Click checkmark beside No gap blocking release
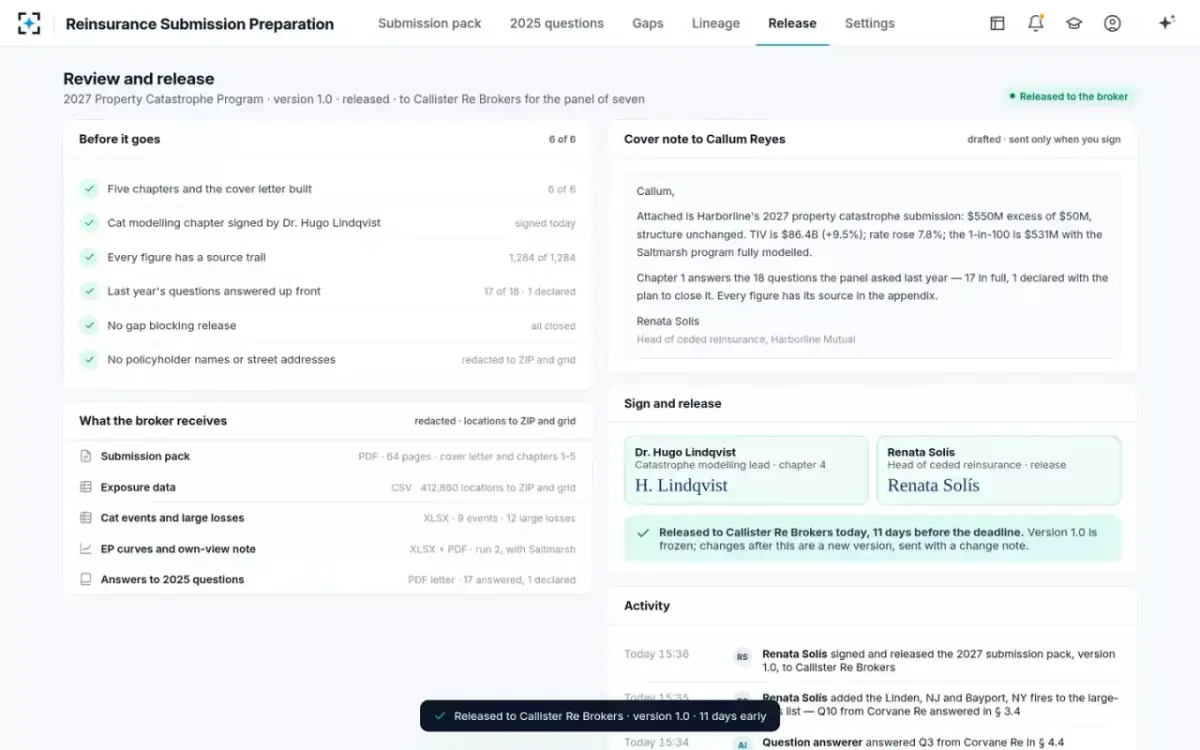 (89, 325)
